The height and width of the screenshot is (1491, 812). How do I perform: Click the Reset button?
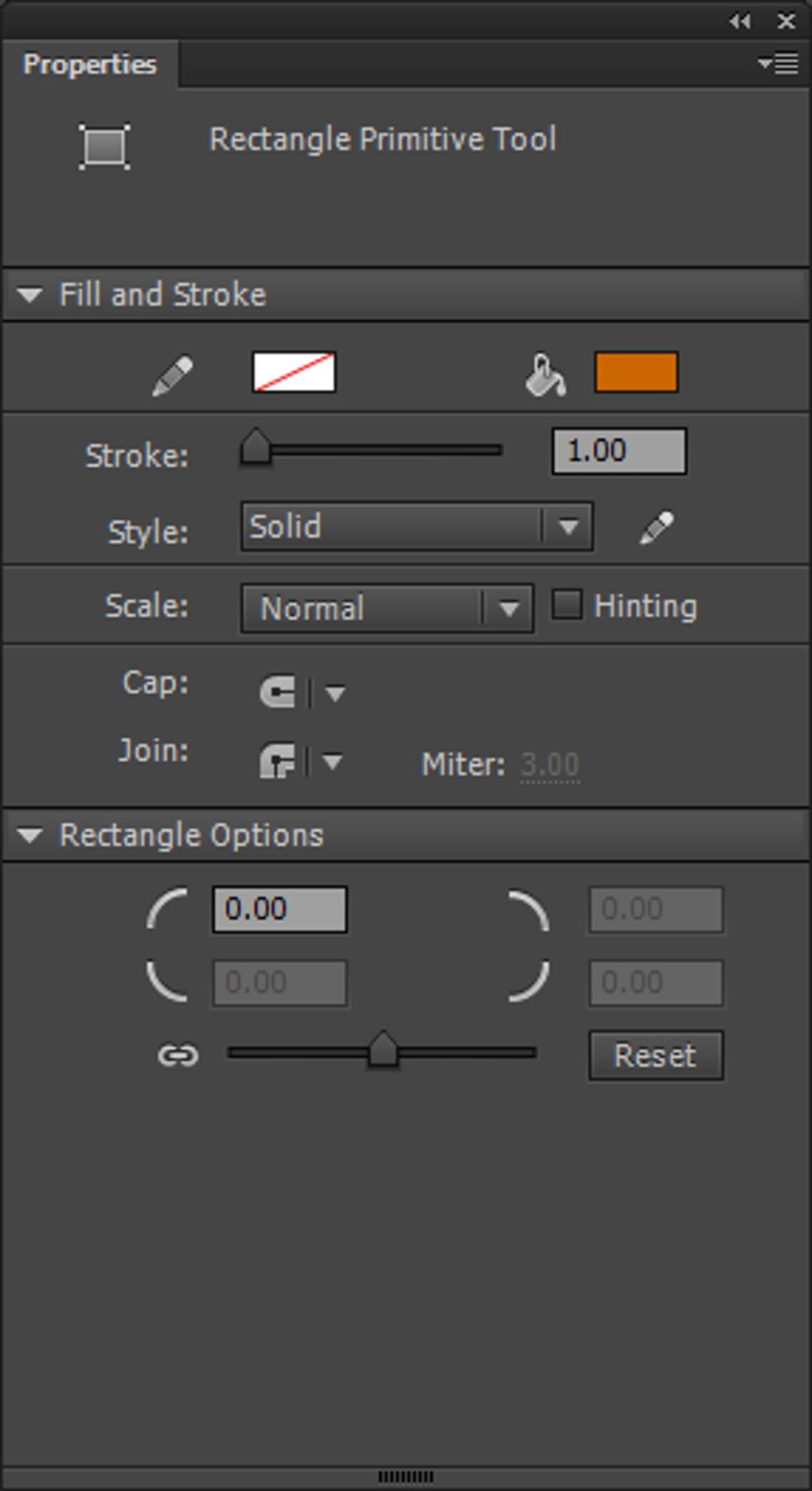[655, 1056]
